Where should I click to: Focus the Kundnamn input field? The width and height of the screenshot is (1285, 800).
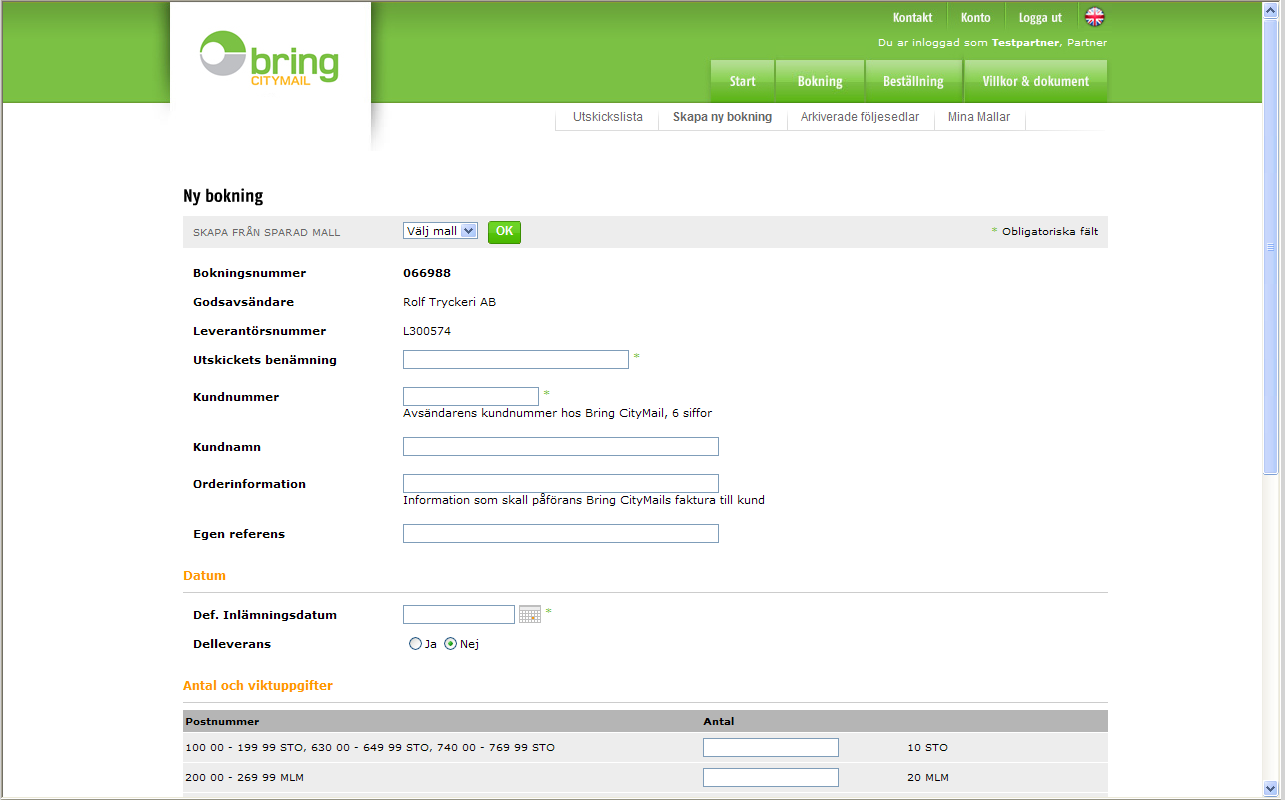coord(561,446)
